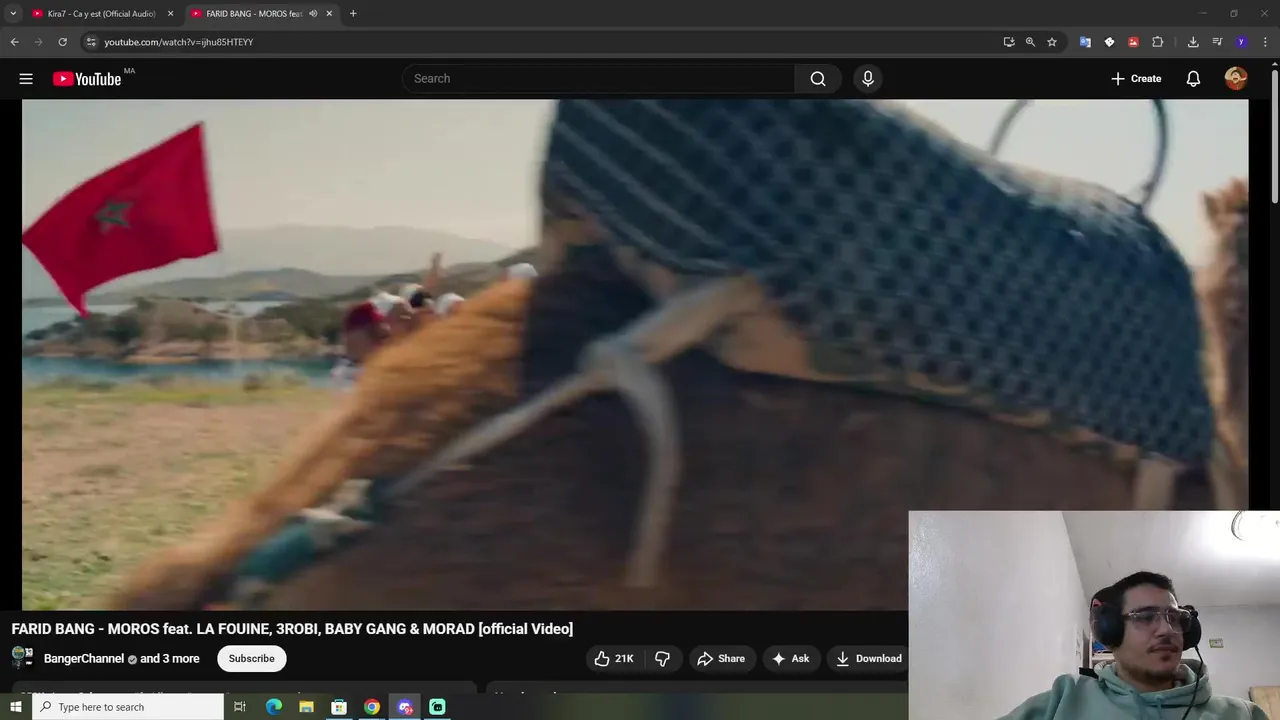This screenshot has width=1280, height=720.
Task: Close the FARID BANG tab
Action: click(329, 14)
